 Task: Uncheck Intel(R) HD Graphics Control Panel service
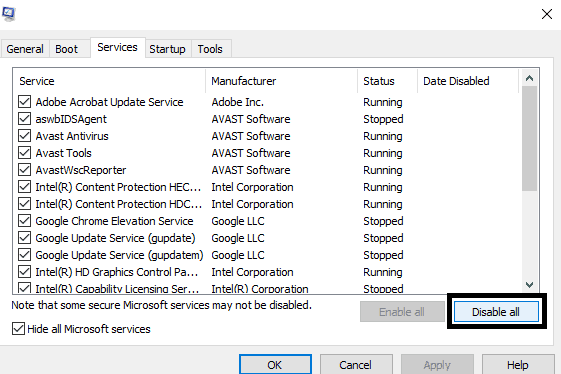(24, 272)
